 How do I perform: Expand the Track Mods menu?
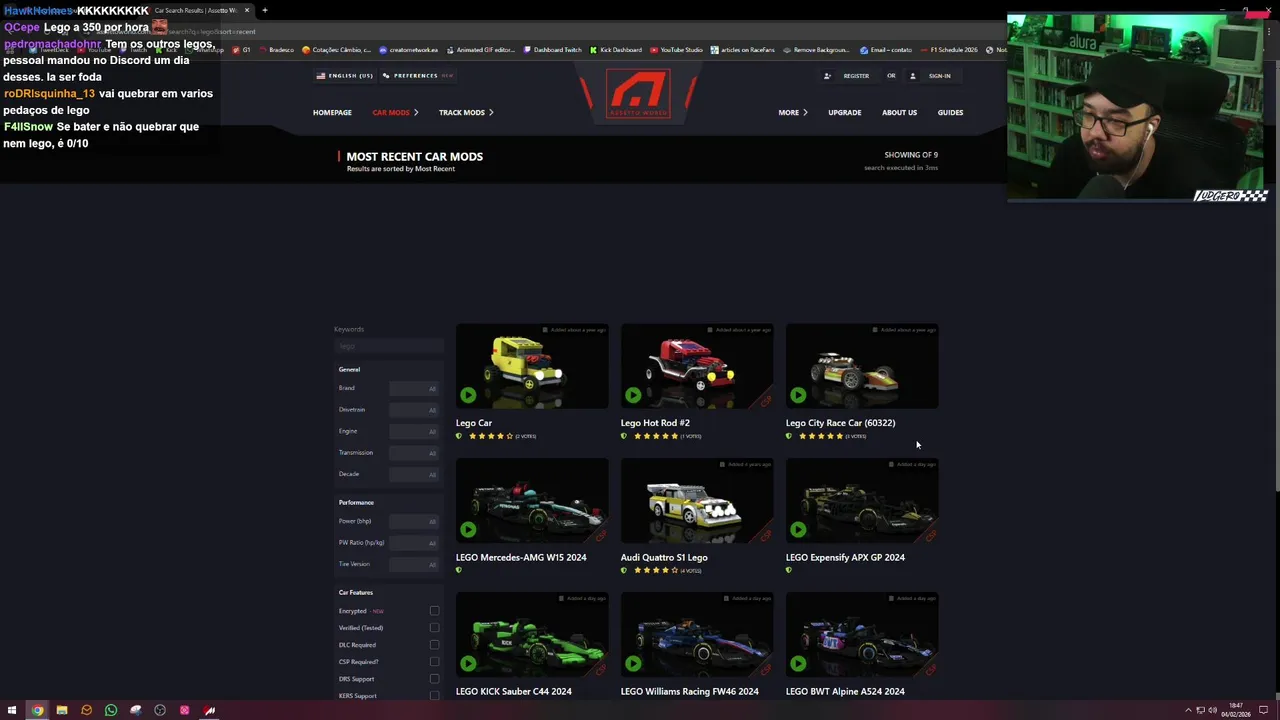tap(466, 113)
